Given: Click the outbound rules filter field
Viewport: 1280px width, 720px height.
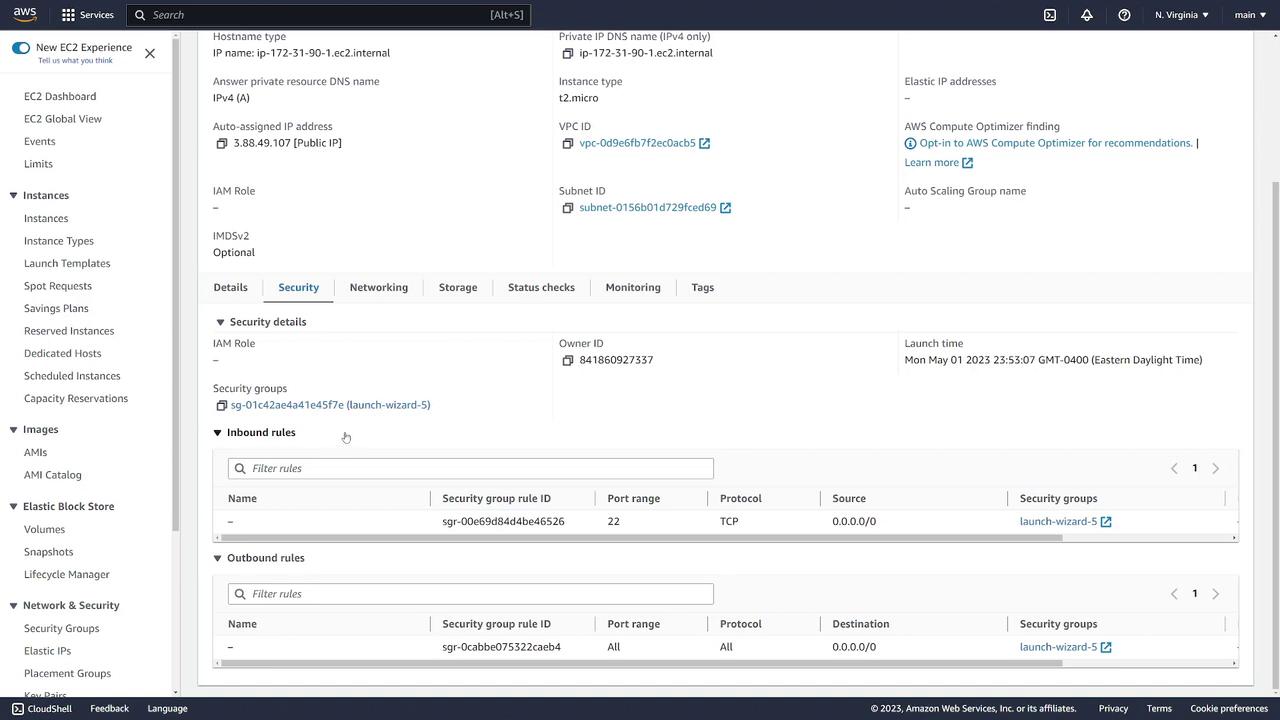Looking at the screenshot, I should (470, 594).
